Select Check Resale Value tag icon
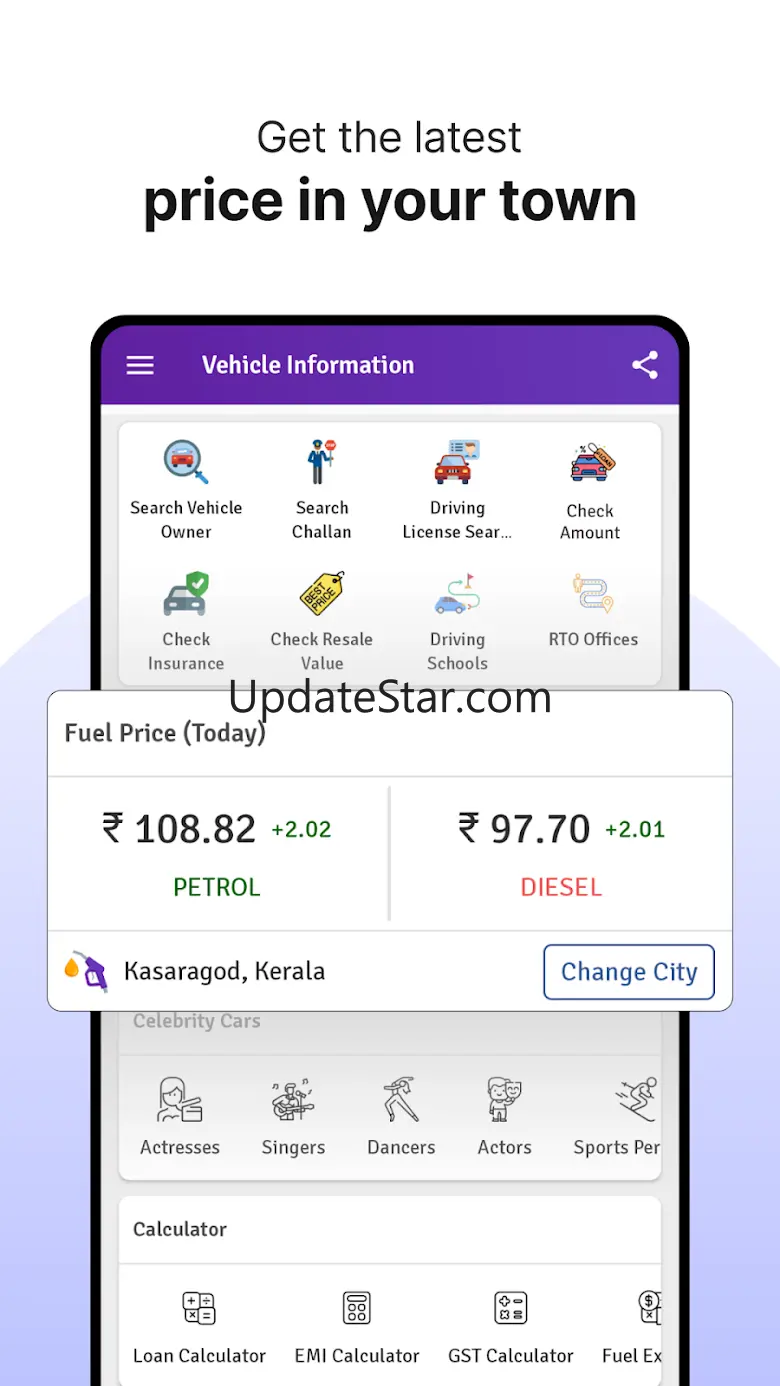The height and width of the screenshot is (1386, 780). [x=322, y=594]
